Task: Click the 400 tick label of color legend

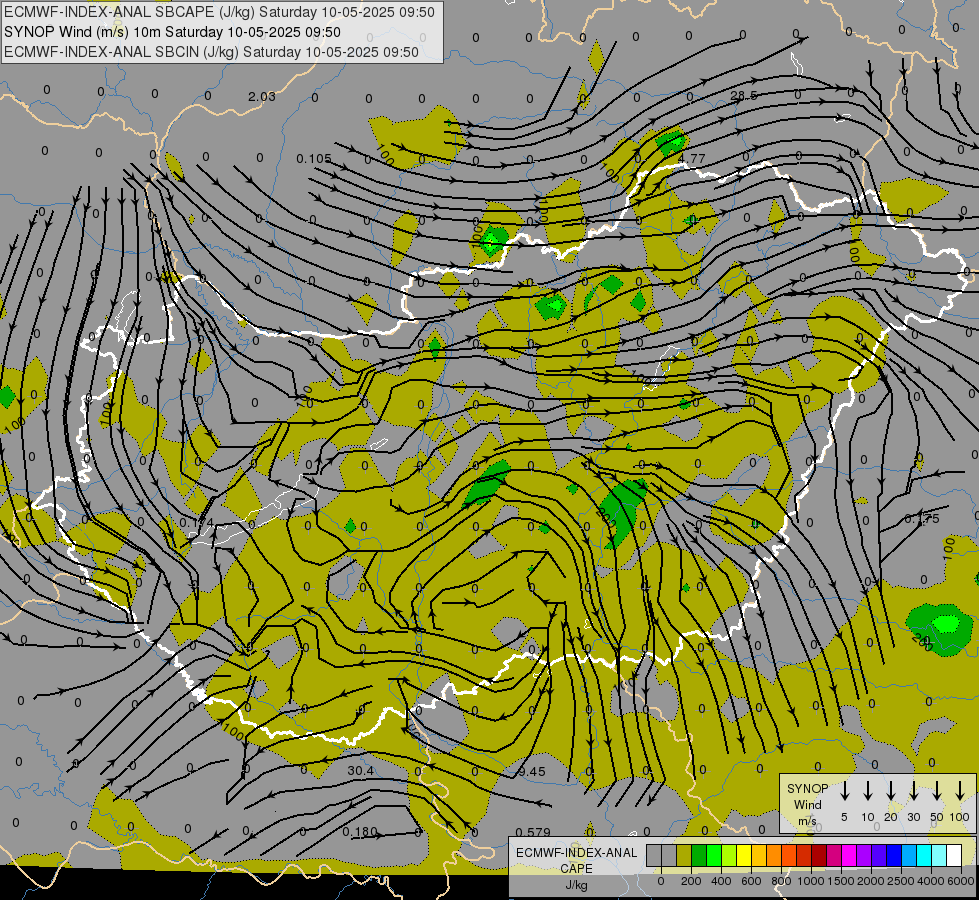Action: click(721, 881)
